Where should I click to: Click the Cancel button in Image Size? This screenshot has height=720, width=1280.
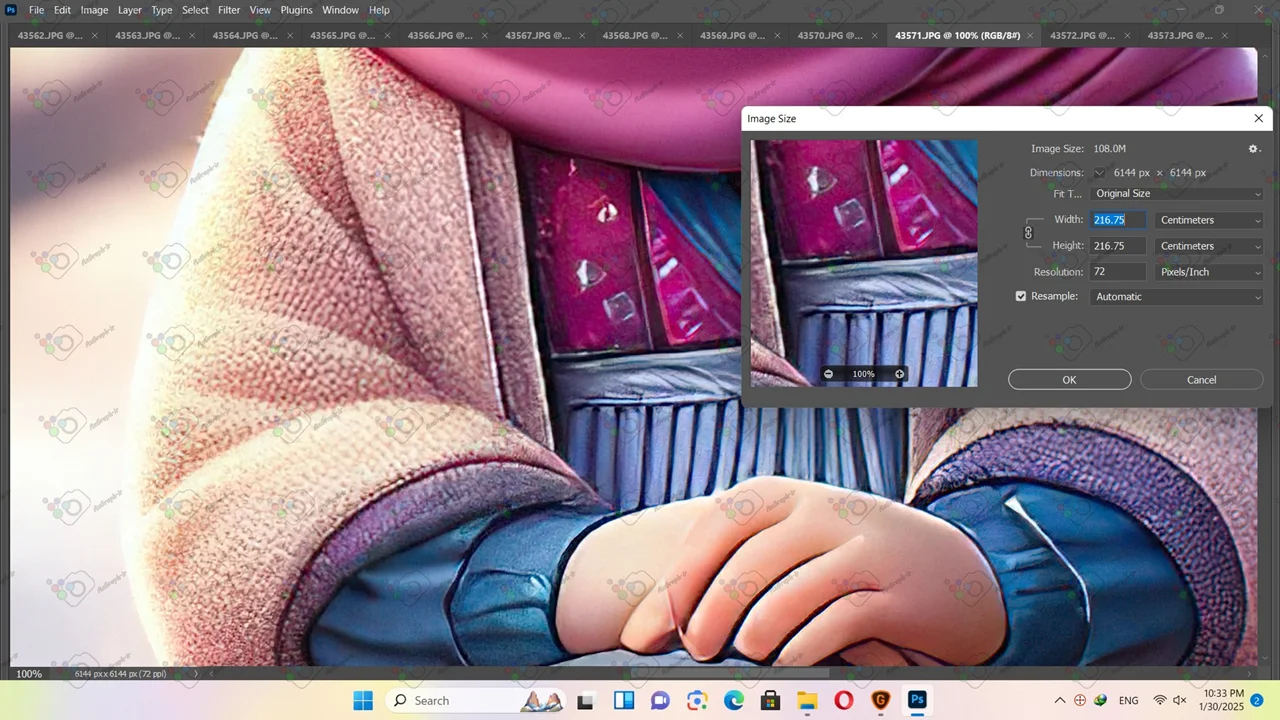(x=1201, y=380)
